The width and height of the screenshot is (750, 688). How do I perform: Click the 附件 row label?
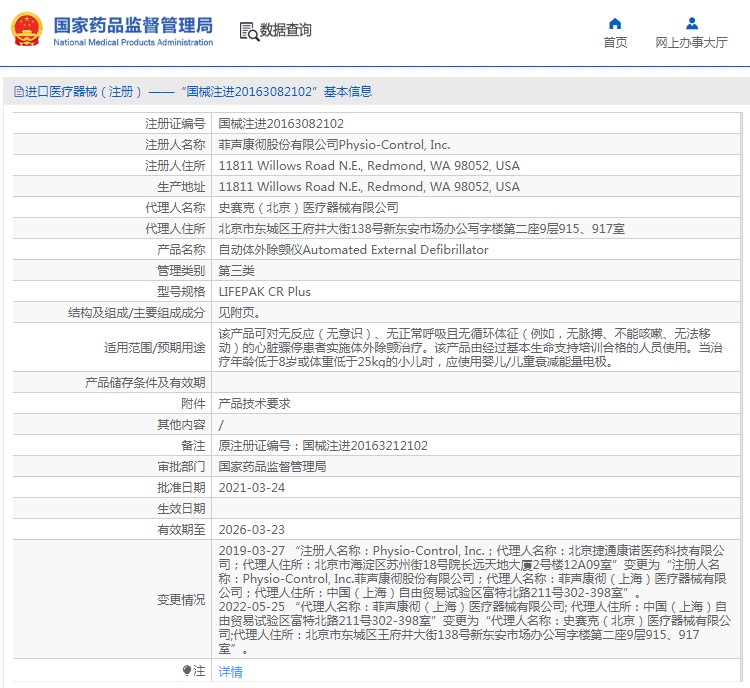point(193,404)
